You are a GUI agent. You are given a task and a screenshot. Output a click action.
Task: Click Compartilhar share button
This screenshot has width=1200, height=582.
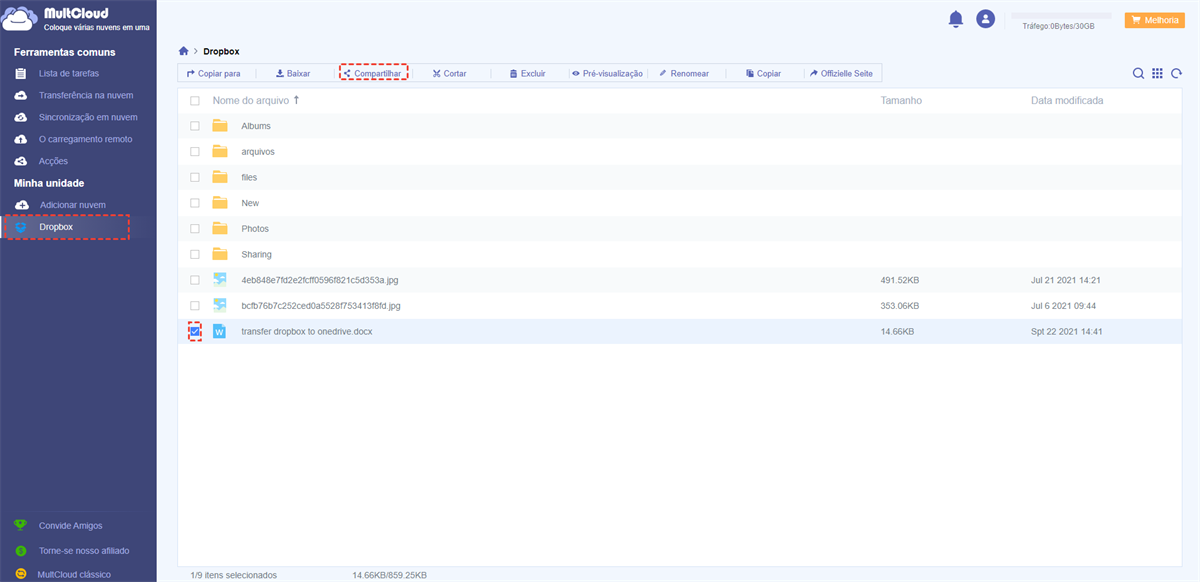(373, 73)
